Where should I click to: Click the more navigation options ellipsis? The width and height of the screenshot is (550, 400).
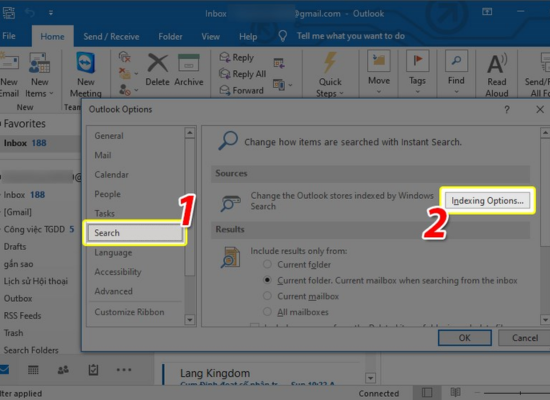[124, 369]
